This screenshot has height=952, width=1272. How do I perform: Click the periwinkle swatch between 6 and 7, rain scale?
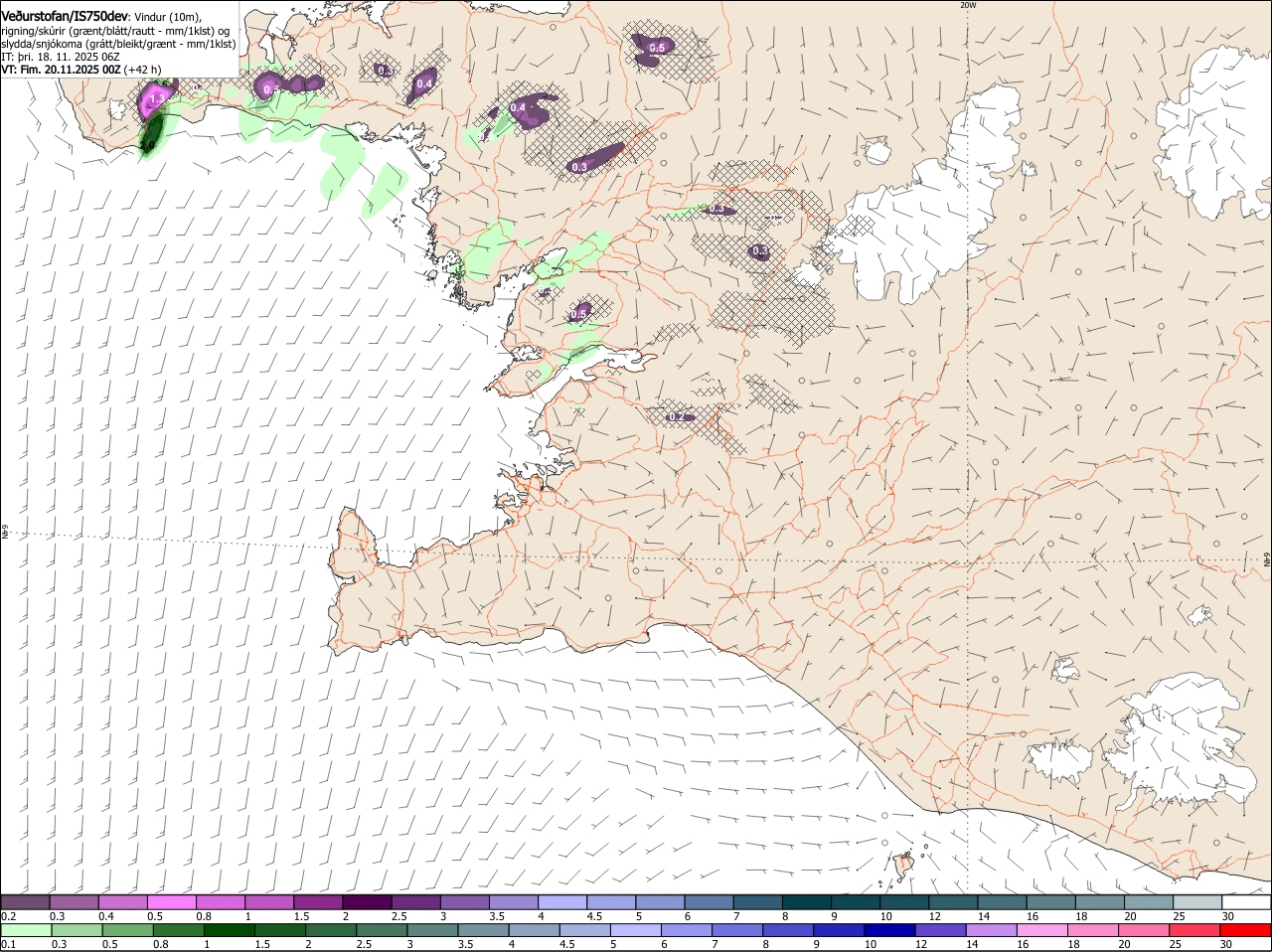[687, 931]
